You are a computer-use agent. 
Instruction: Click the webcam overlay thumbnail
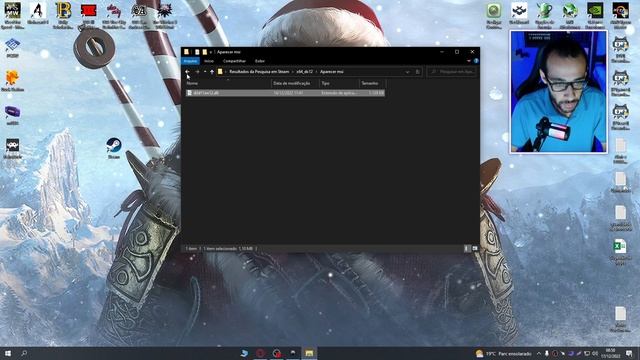click(558, 92)
